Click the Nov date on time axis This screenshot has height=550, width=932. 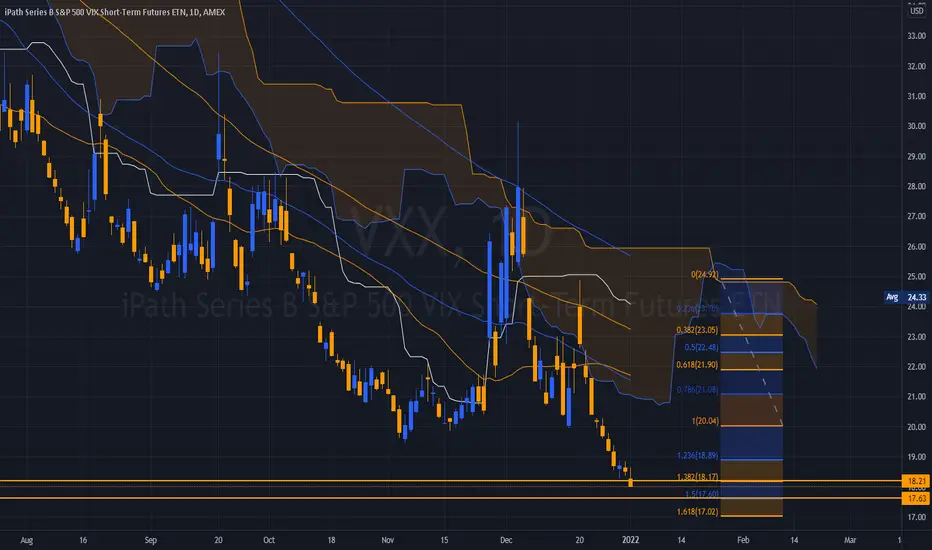pos(388,540)
